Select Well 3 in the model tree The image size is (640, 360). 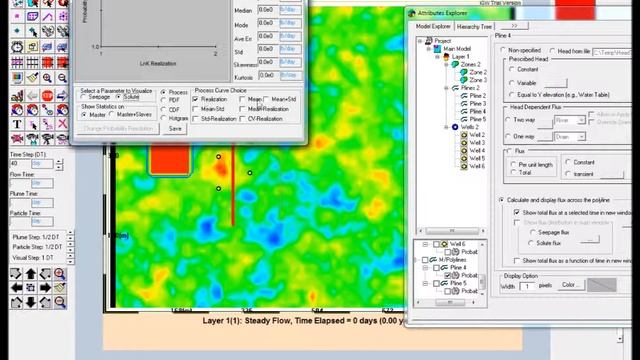pos(477,142)
